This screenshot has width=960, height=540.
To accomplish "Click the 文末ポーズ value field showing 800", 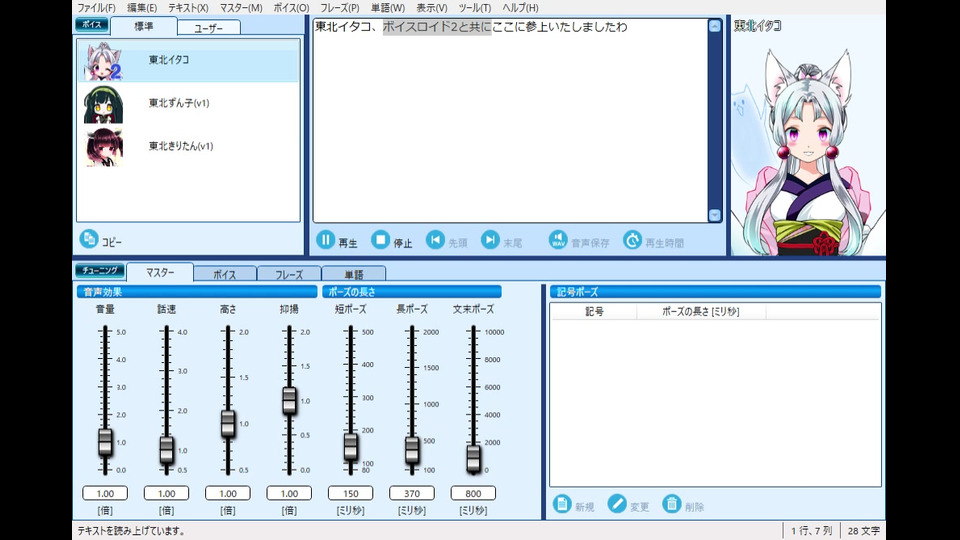I will (x=473, y=493).
